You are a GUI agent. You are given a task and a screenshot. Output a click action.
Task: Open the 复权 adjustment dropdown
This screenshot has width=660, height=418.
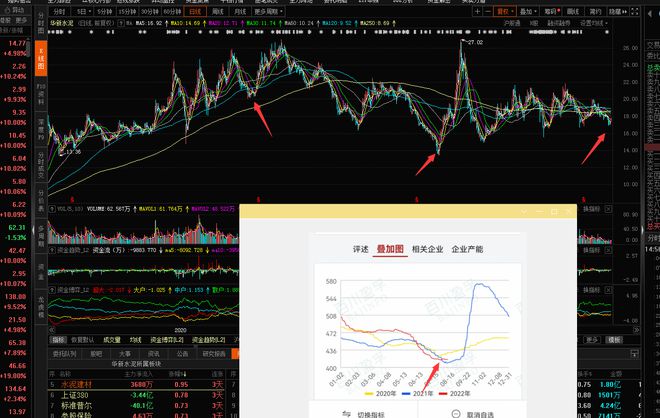(505, 12)
